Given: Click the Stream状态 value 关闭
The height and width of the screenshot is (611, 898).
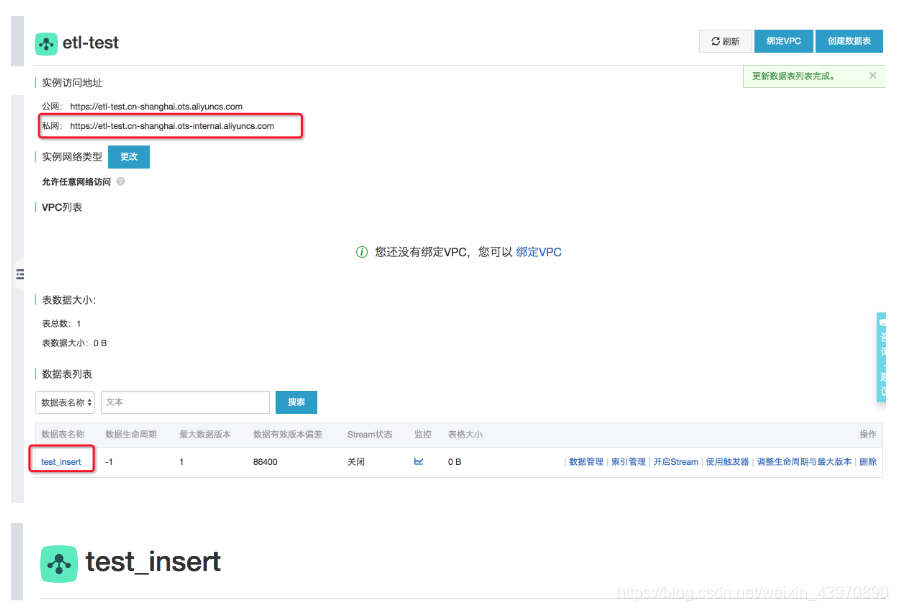Looking at the screenshot, I should click(356, 462).
